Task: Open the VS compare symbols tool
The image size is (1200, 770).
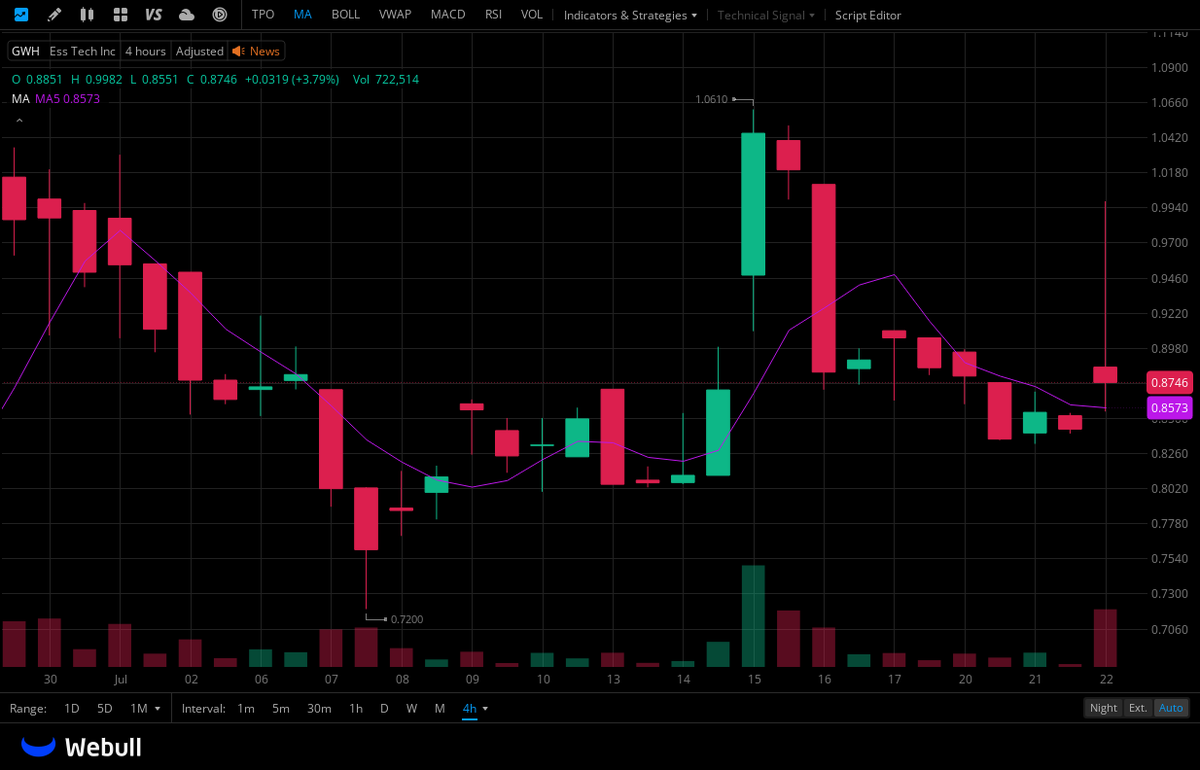Action: (153, 15)
